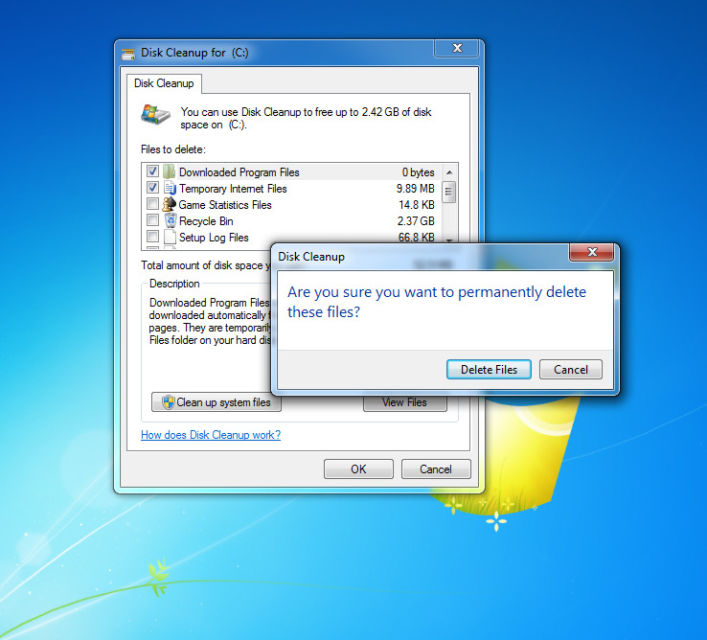Screen dimensions: 707x640
Task: Click the 14.8 KB size value
Action: (x=417, y=205)
